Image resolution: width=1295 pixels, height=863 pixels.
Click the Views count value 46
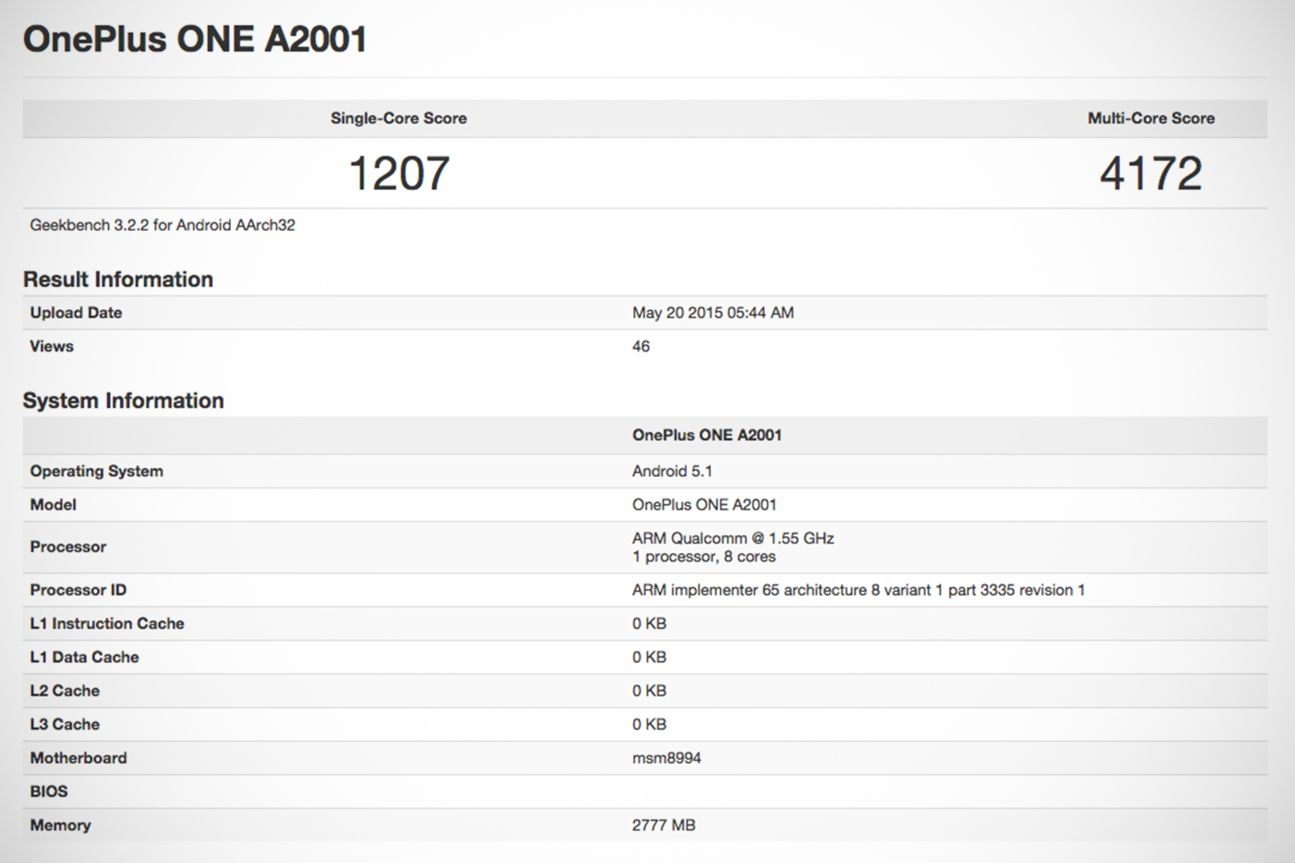[x=641, y=346]
